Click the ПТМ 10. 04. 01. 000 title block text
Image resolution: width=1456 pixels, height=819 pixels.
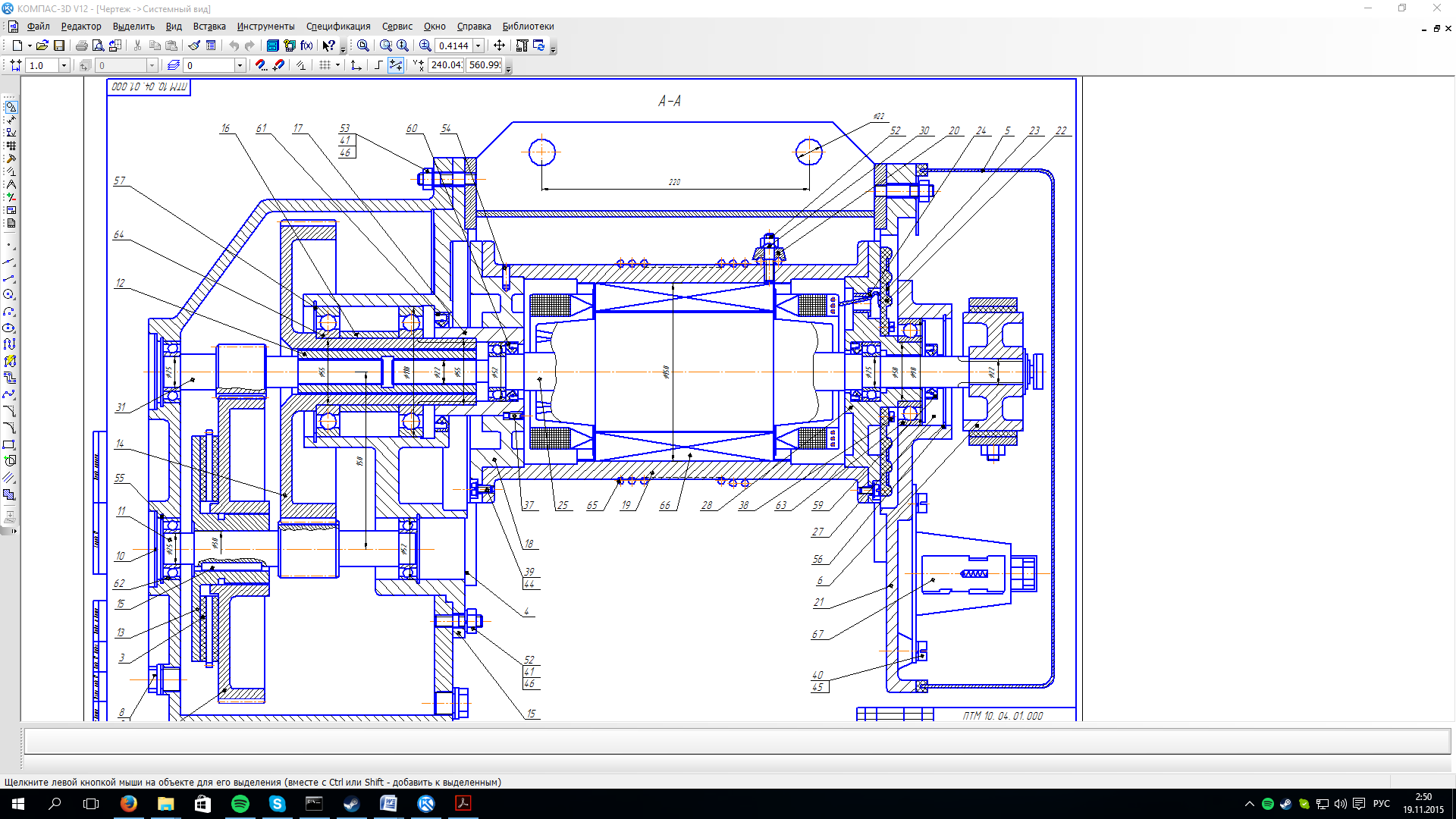point(1003,716)
